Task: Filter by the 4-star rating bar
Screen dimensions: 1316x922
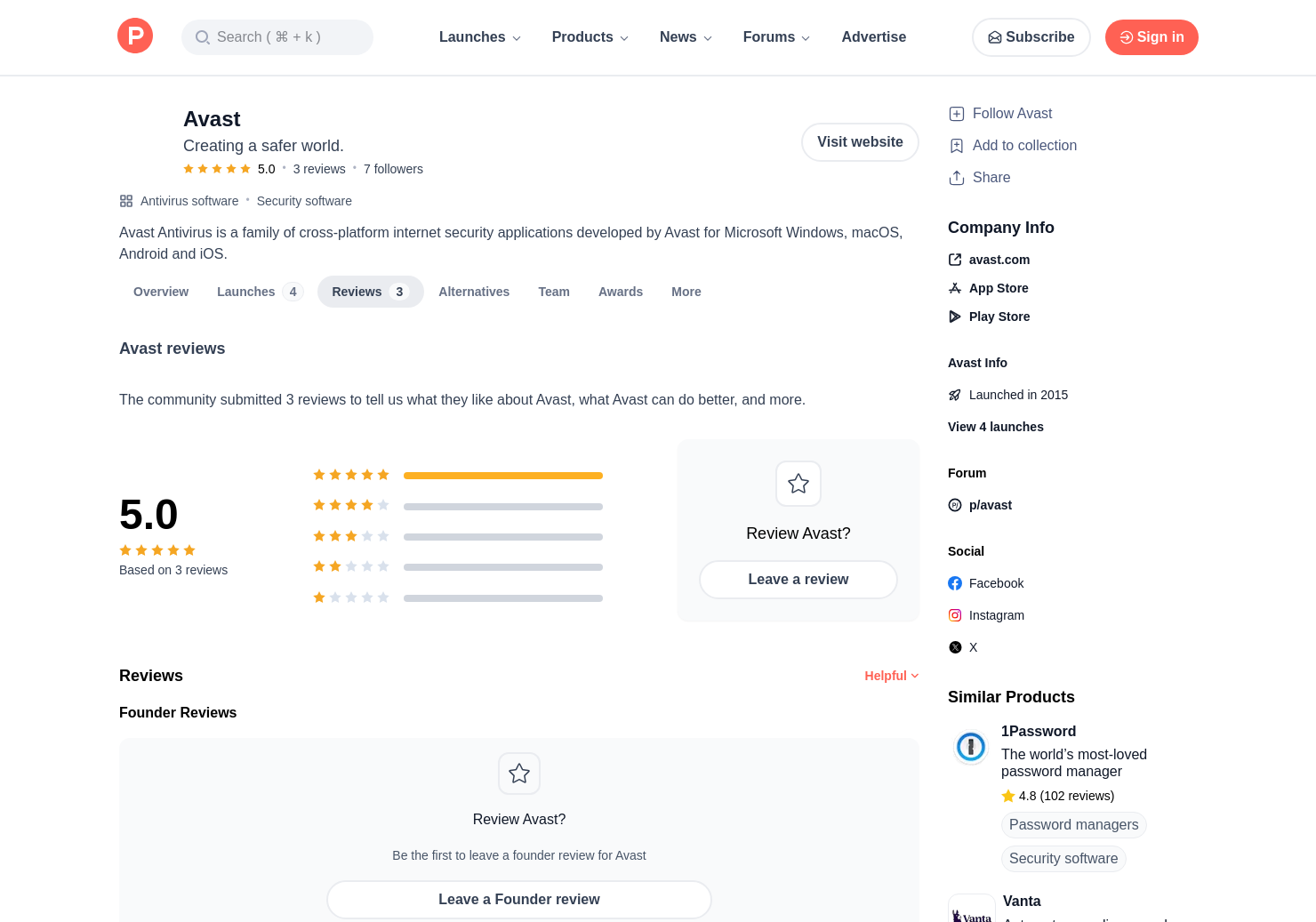Action: (x=503, y=507)
